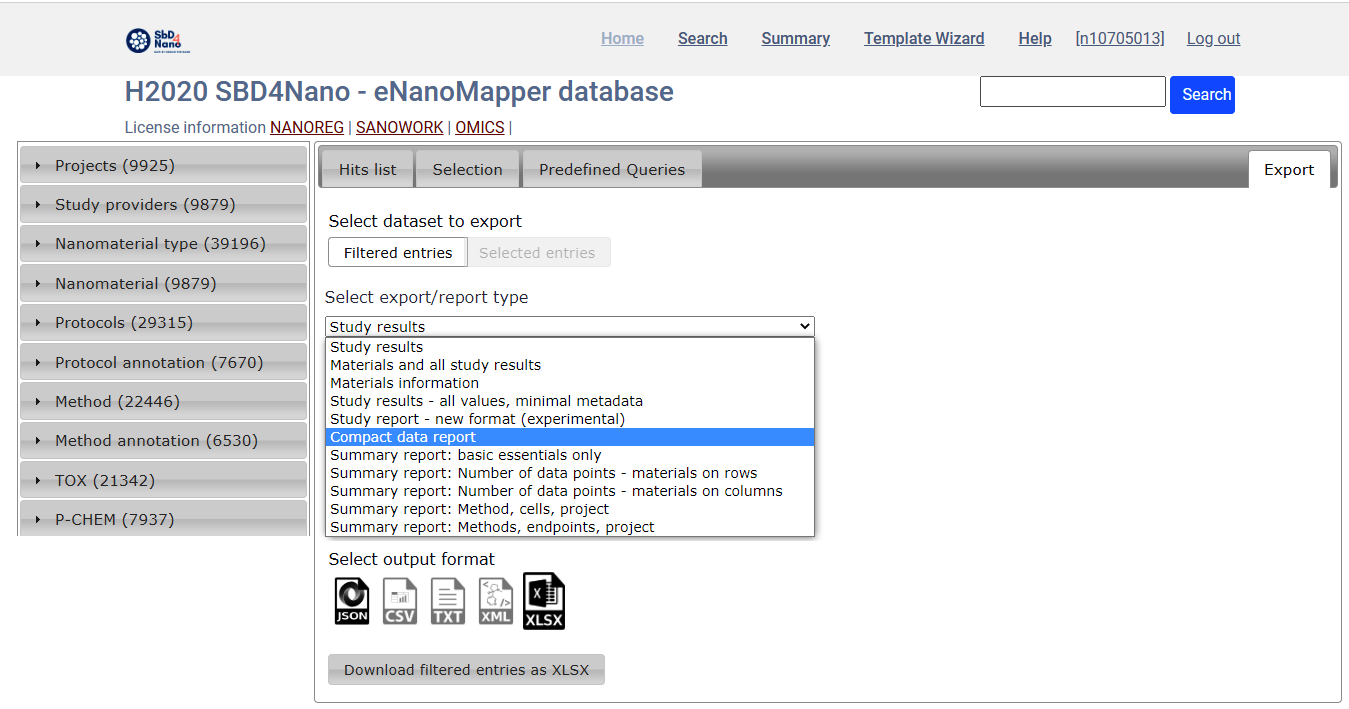Image resolution: width=1349 pixels, height=709 pixels.
Task: Choose the XLSX output format icon
Action: (x=543, y=600)
